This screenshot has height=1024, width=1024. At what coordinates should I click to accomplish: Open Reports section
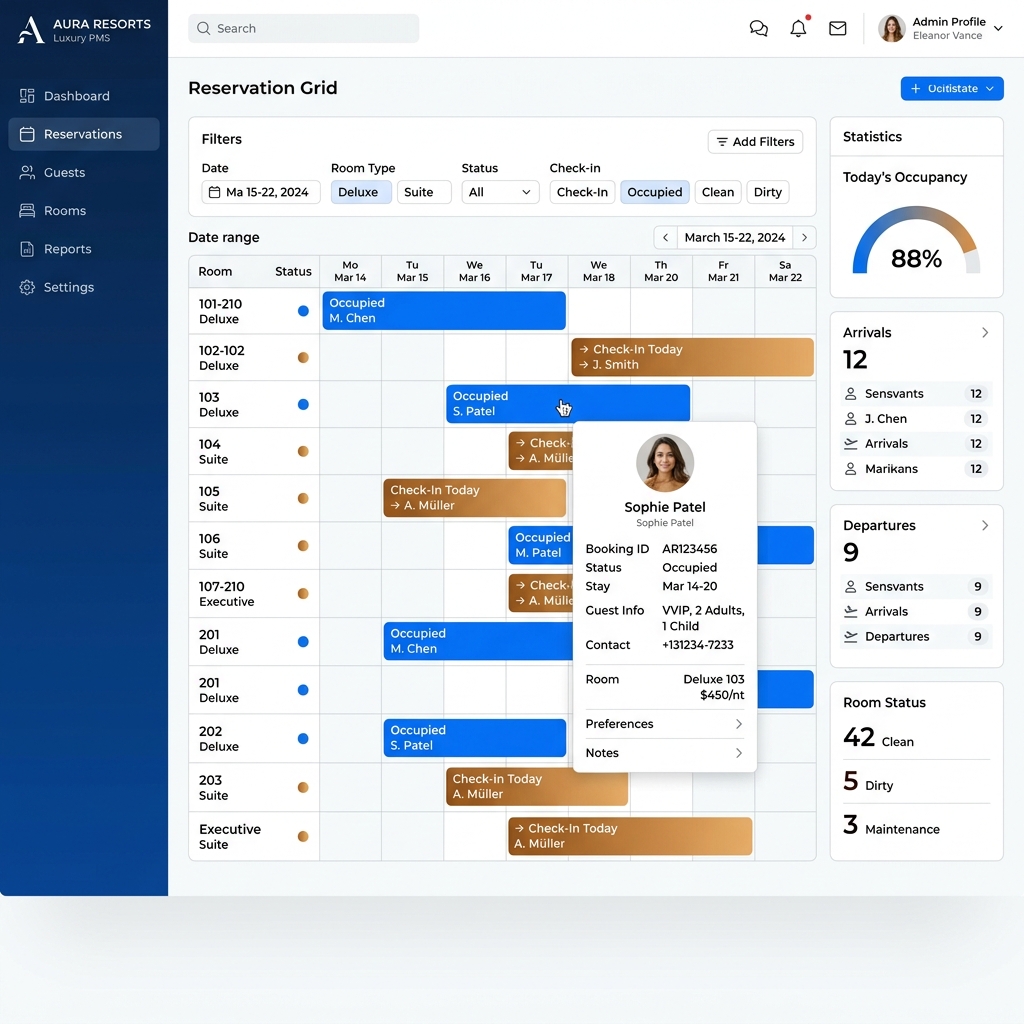pyautogui.click(x=84, y=249)
